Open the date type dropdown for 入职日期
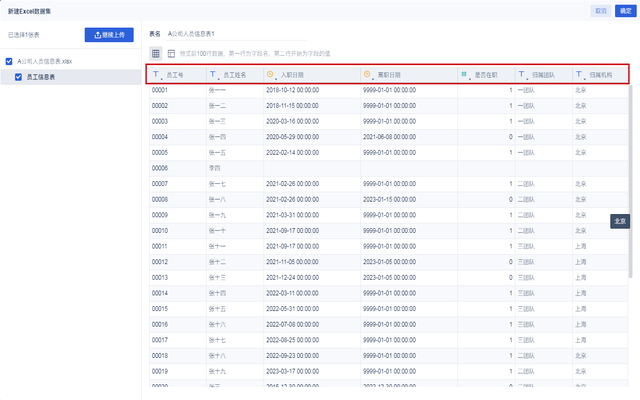The height and width of the screenshot is (400, 640). point(271,75)
